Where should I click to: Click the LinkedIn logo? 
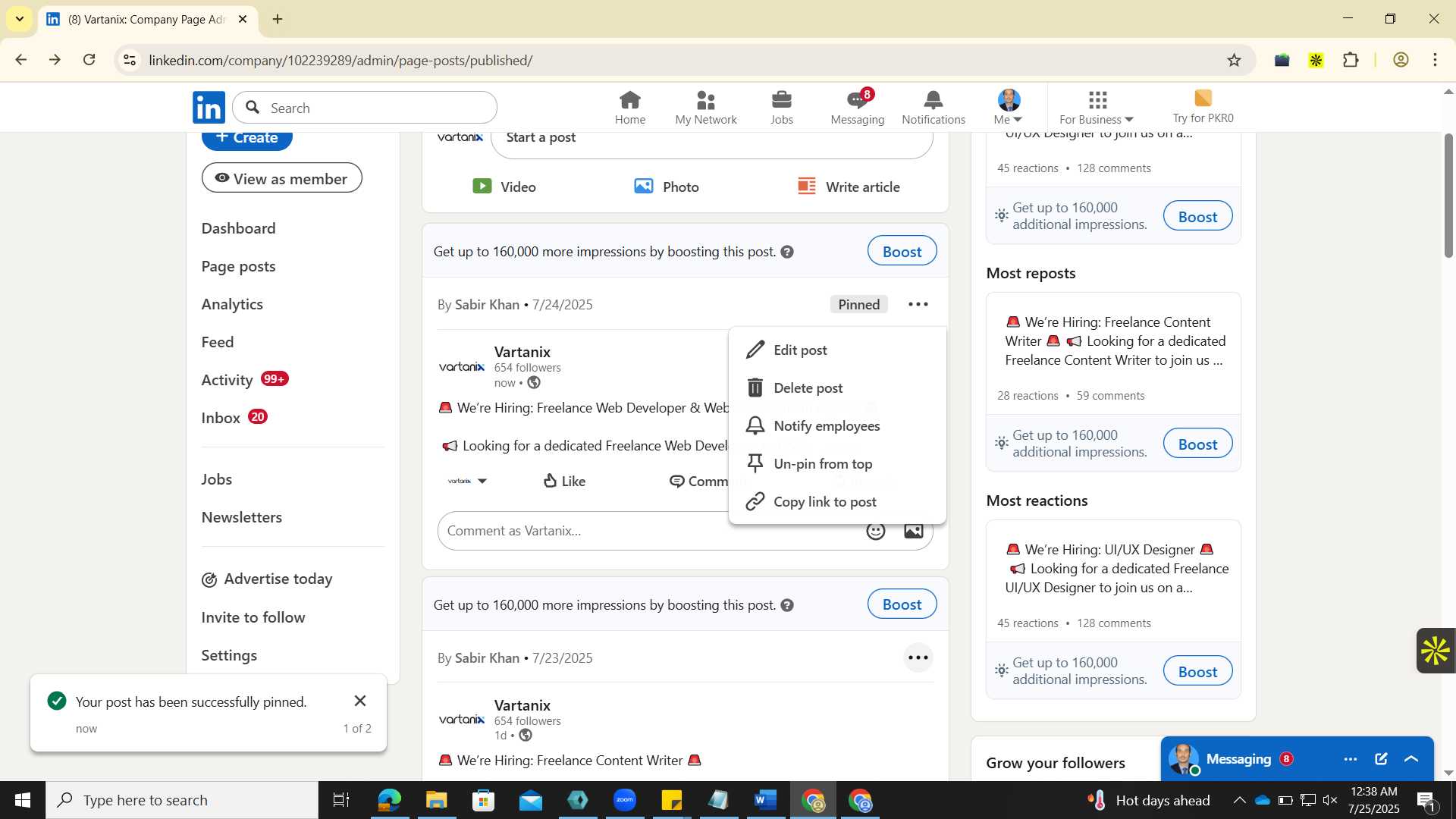209,108
